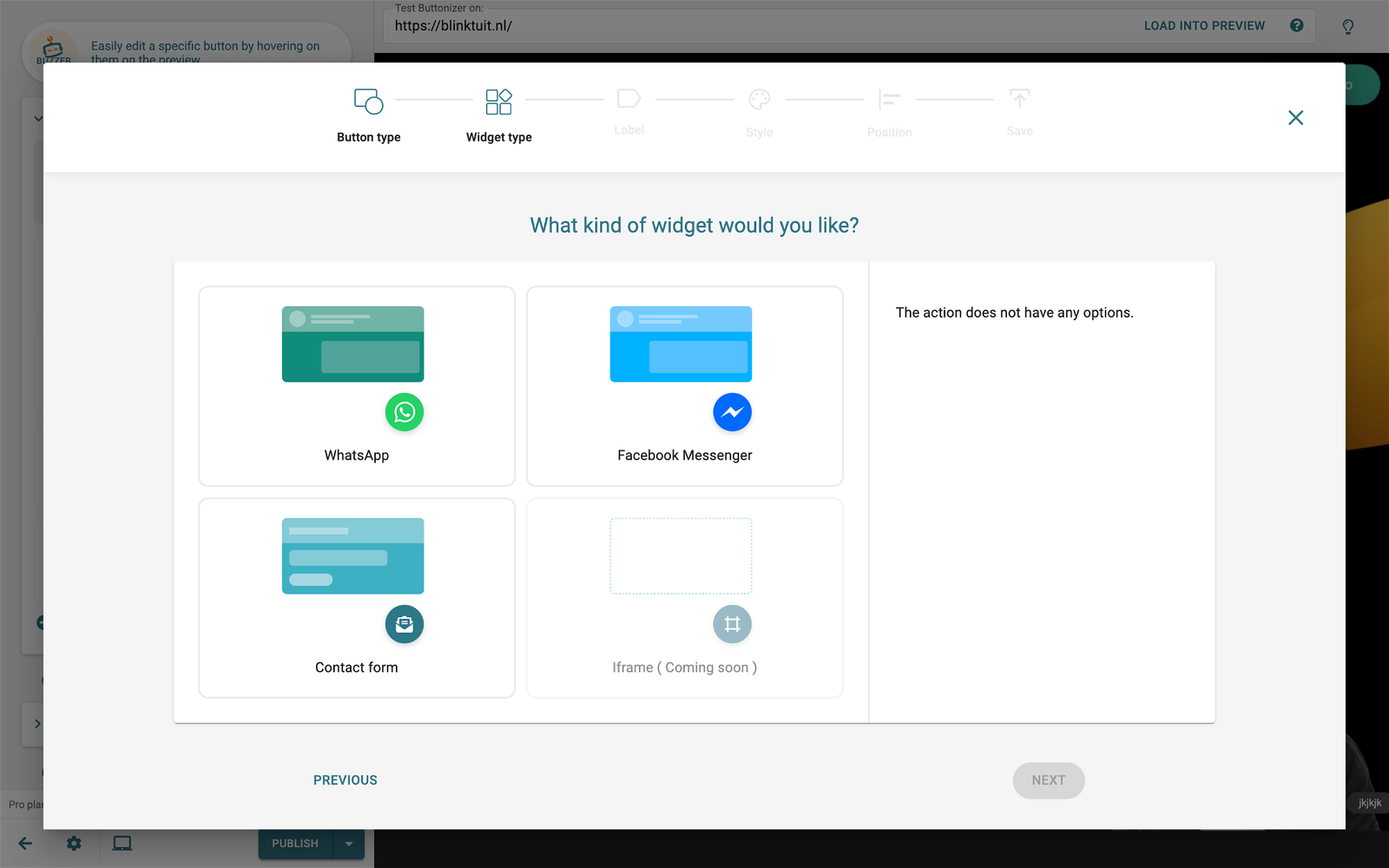Click LOAD INTO PREVIEW

click(1204, 26)
